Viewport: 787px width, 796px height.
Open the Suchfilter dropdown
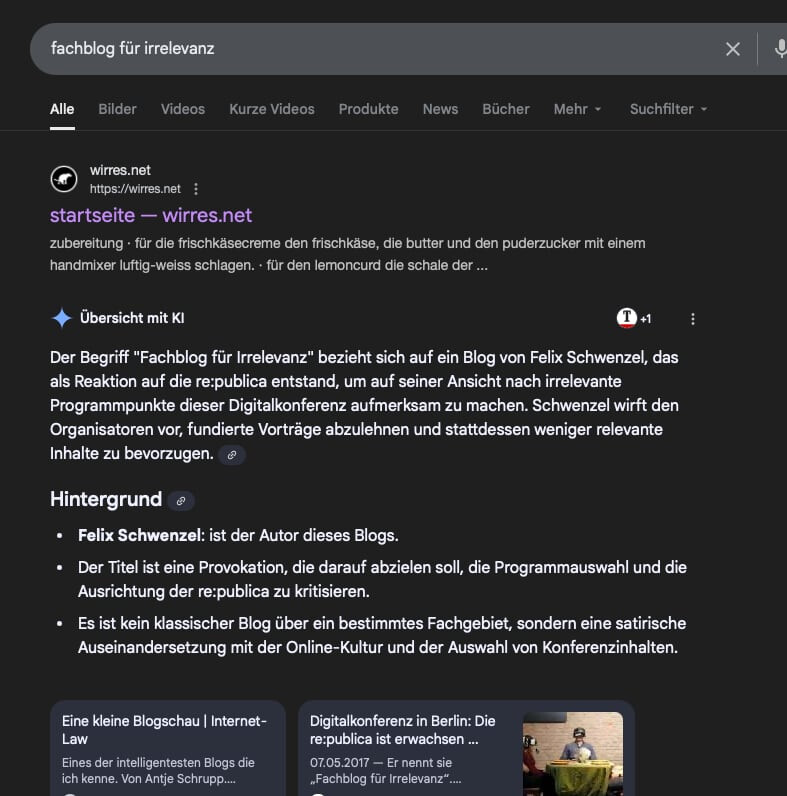coord(668,109)
